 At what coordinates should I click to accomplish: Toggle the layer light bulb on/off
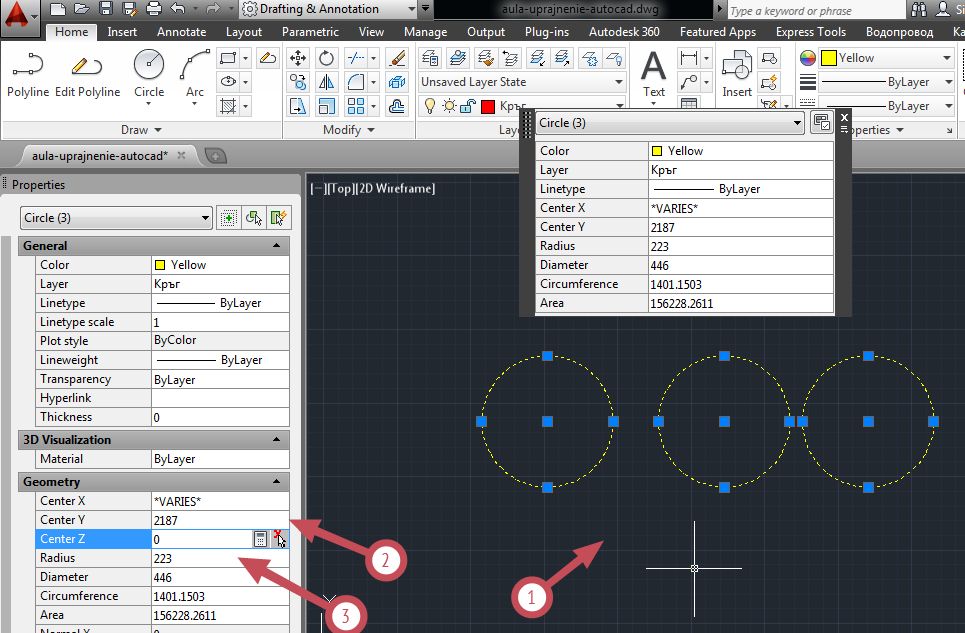click(x=430, y=106)
